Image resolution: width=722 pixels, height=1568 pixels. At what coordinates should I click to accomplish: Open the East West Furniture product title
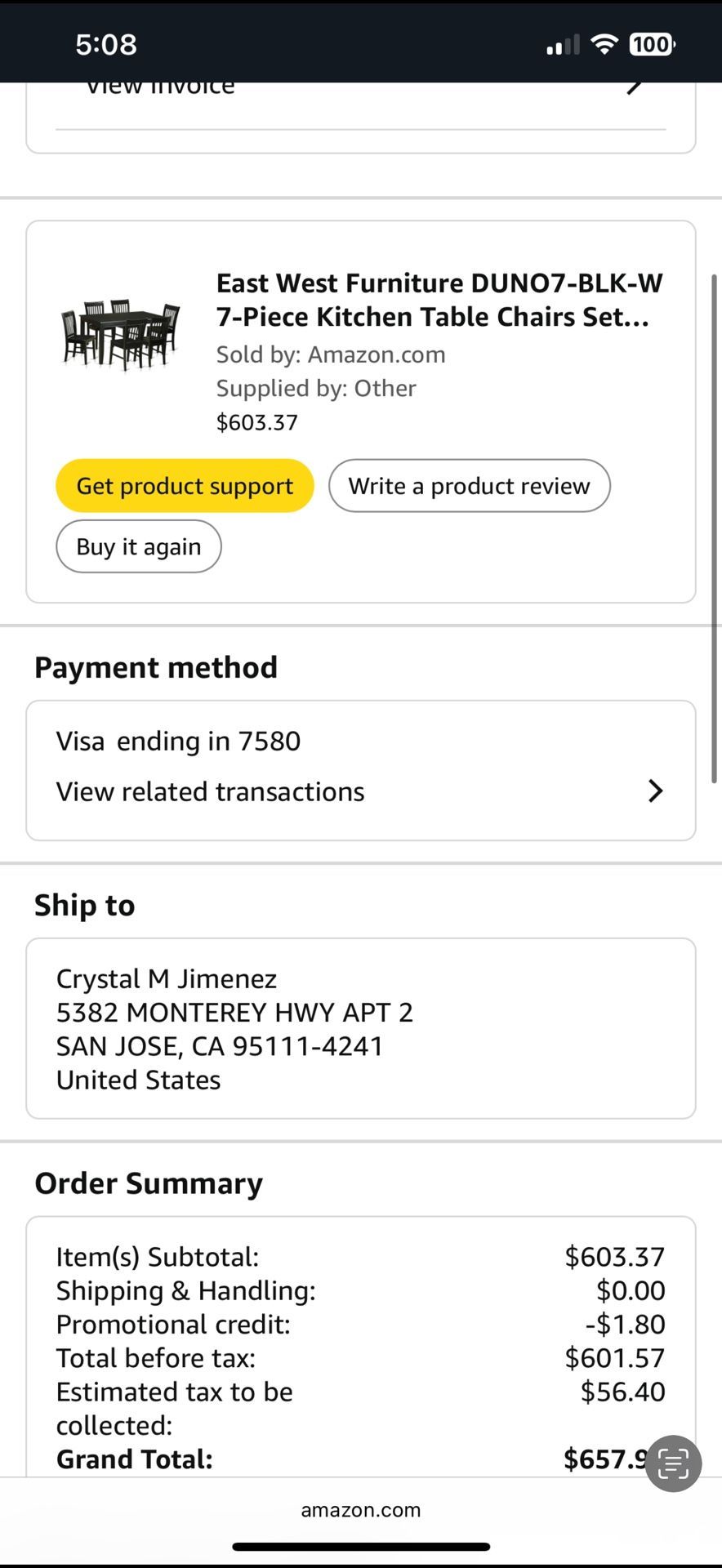(439, 300)
